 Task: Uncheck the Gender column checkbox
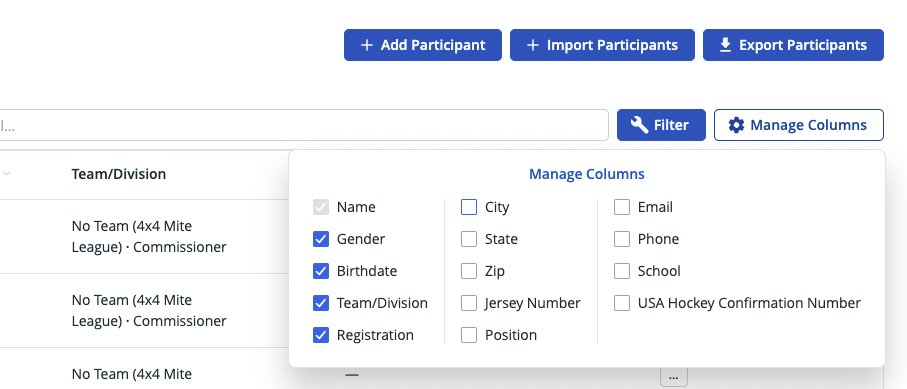coord(321,239)
